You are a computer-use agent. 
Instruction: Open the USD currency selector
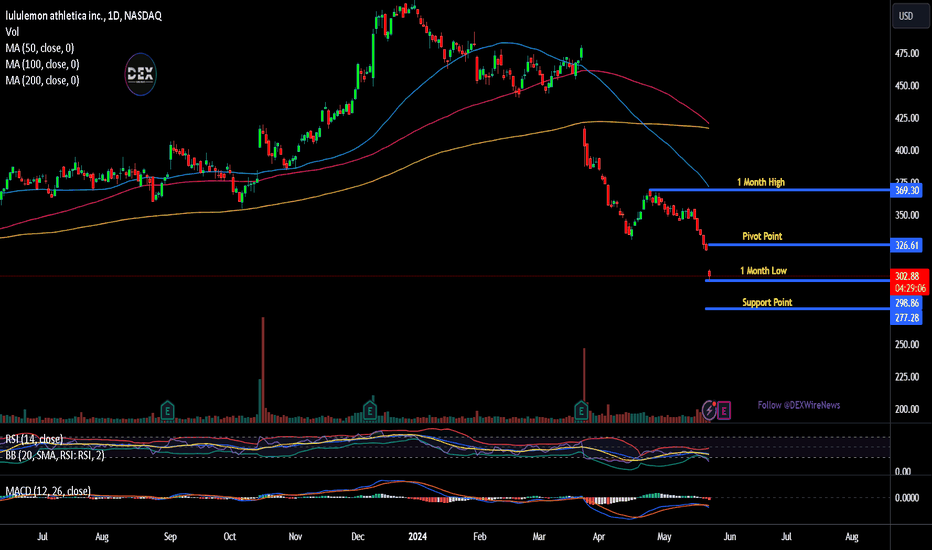(x=909, y=16)
